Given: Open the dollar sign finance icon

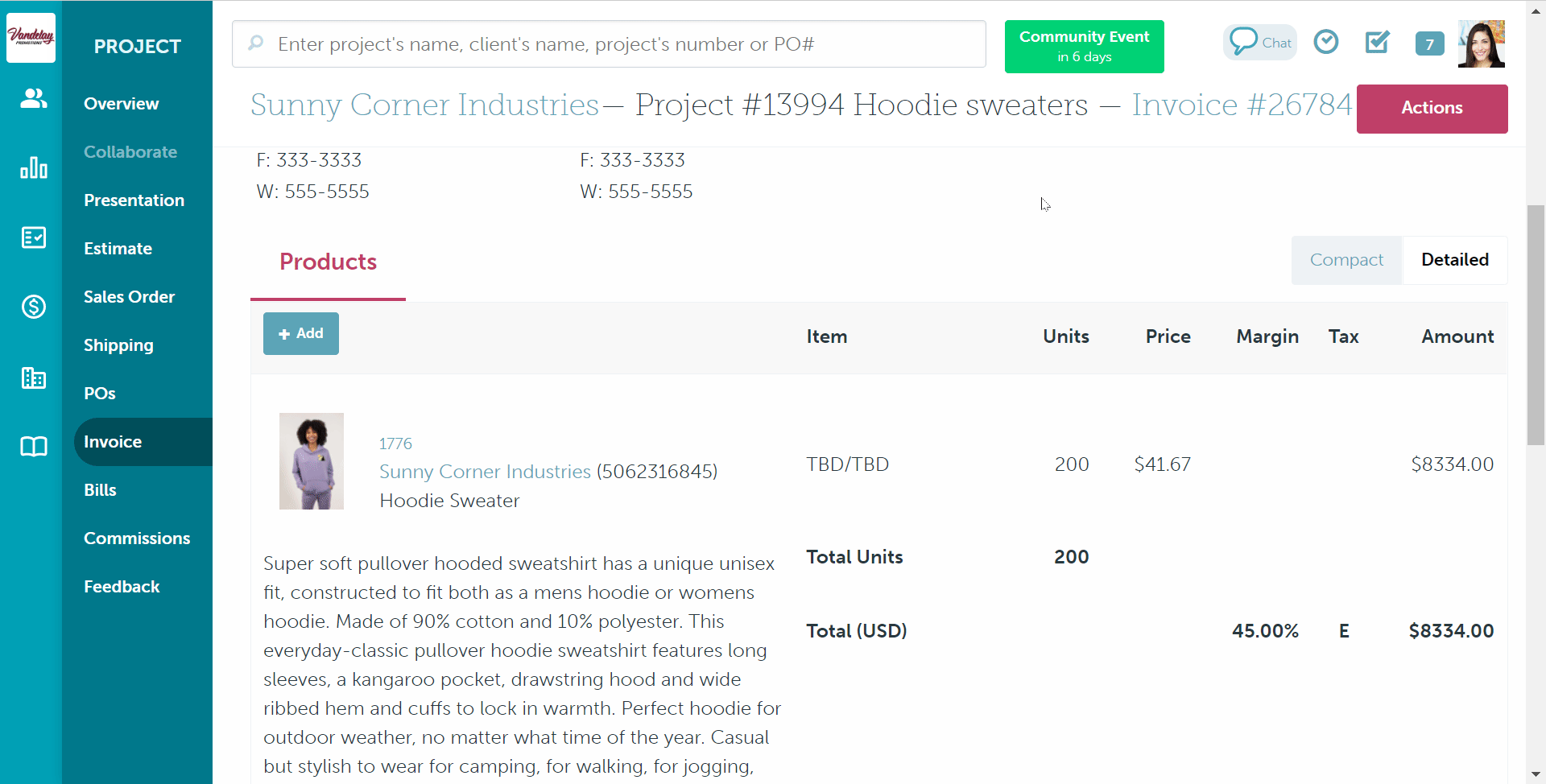Looking at the screenshot, I should (33, 307).
